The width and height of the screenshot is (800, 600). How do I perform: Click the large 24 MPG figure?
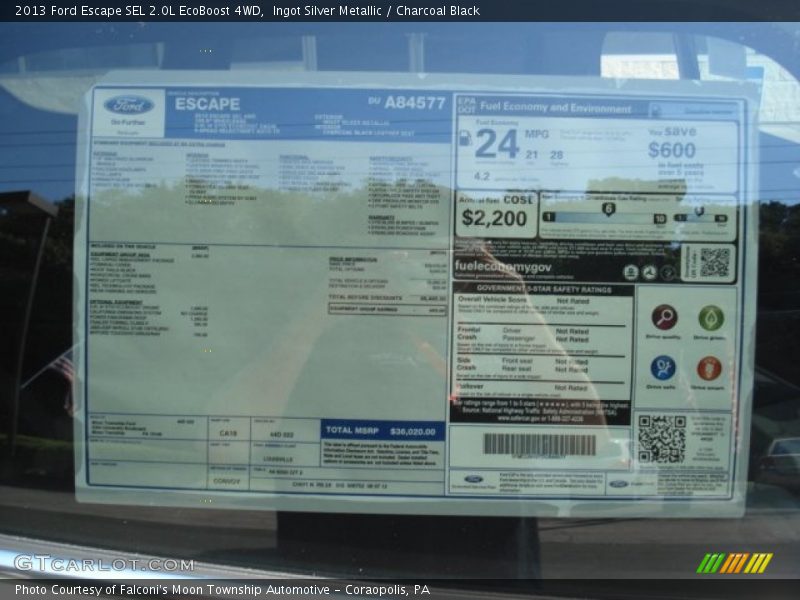point(497,143)
